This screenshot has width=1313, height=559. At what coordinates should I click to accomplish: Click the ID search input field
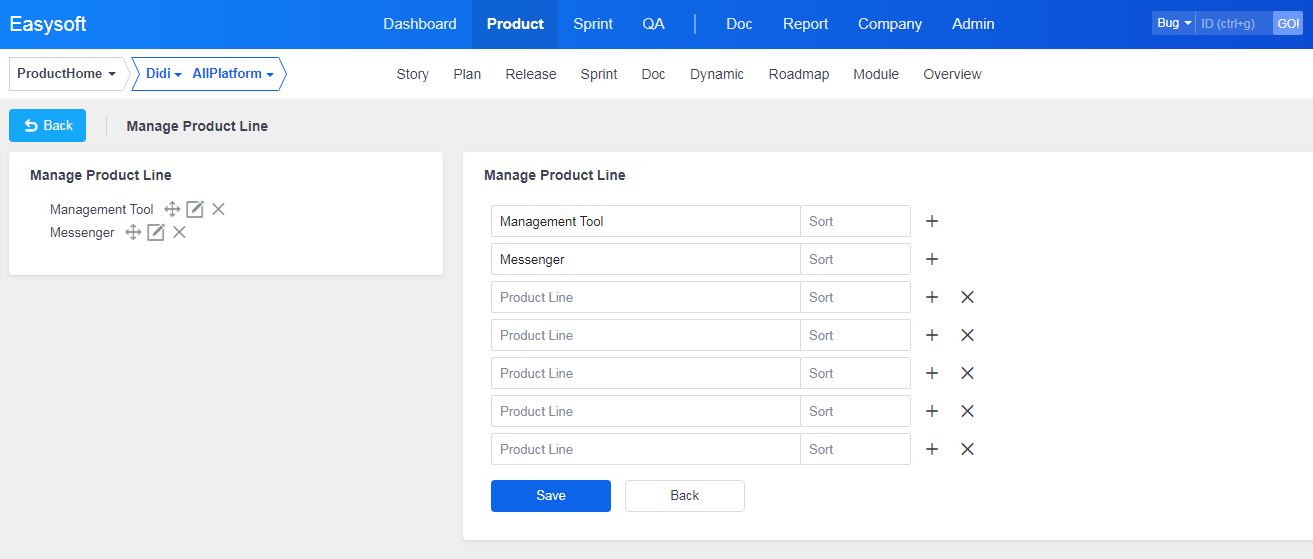(x=1234, y=23)
